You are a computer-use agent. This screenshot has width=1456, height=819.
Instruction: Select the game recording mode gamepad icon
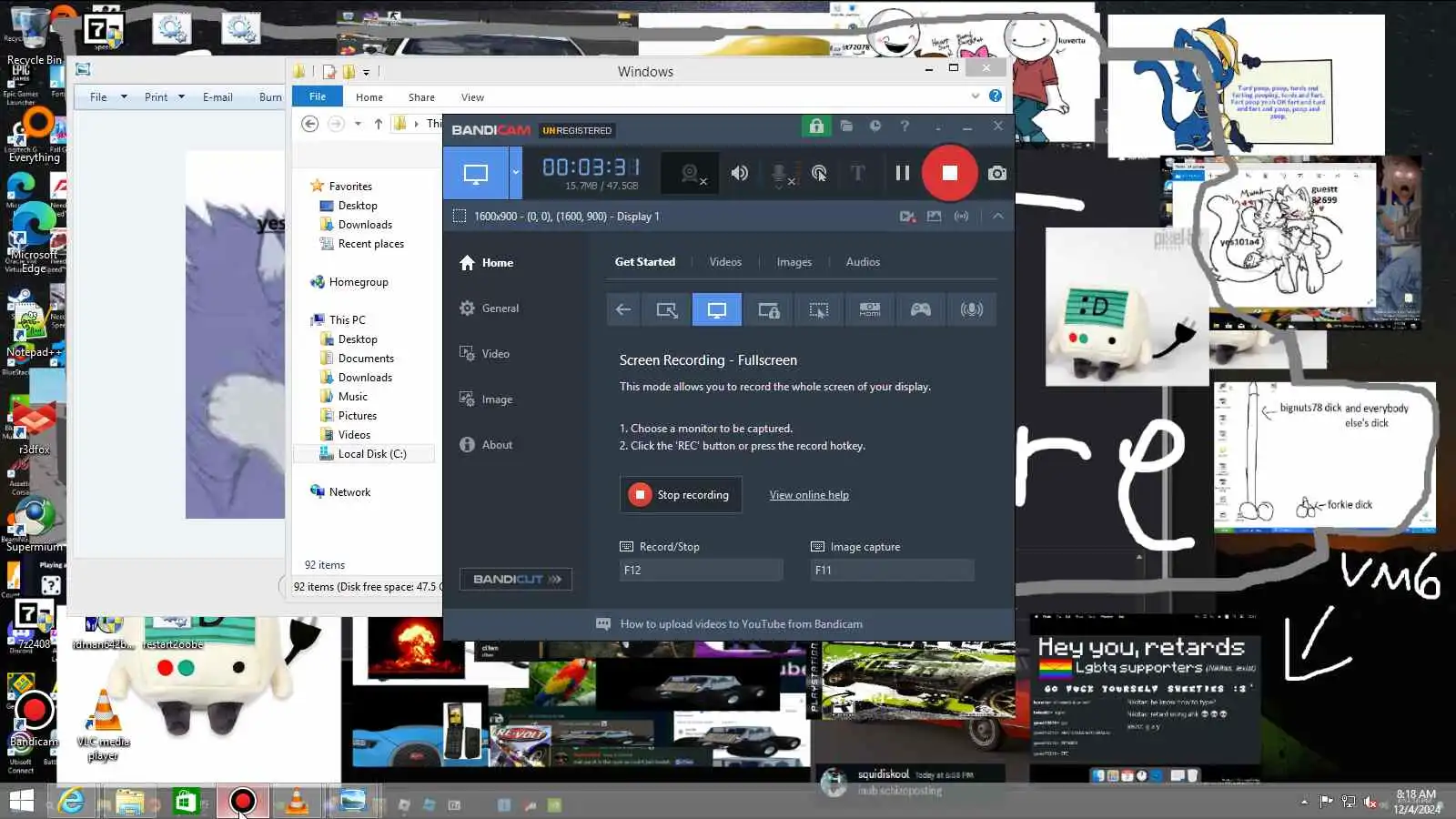tap(921, 309)
